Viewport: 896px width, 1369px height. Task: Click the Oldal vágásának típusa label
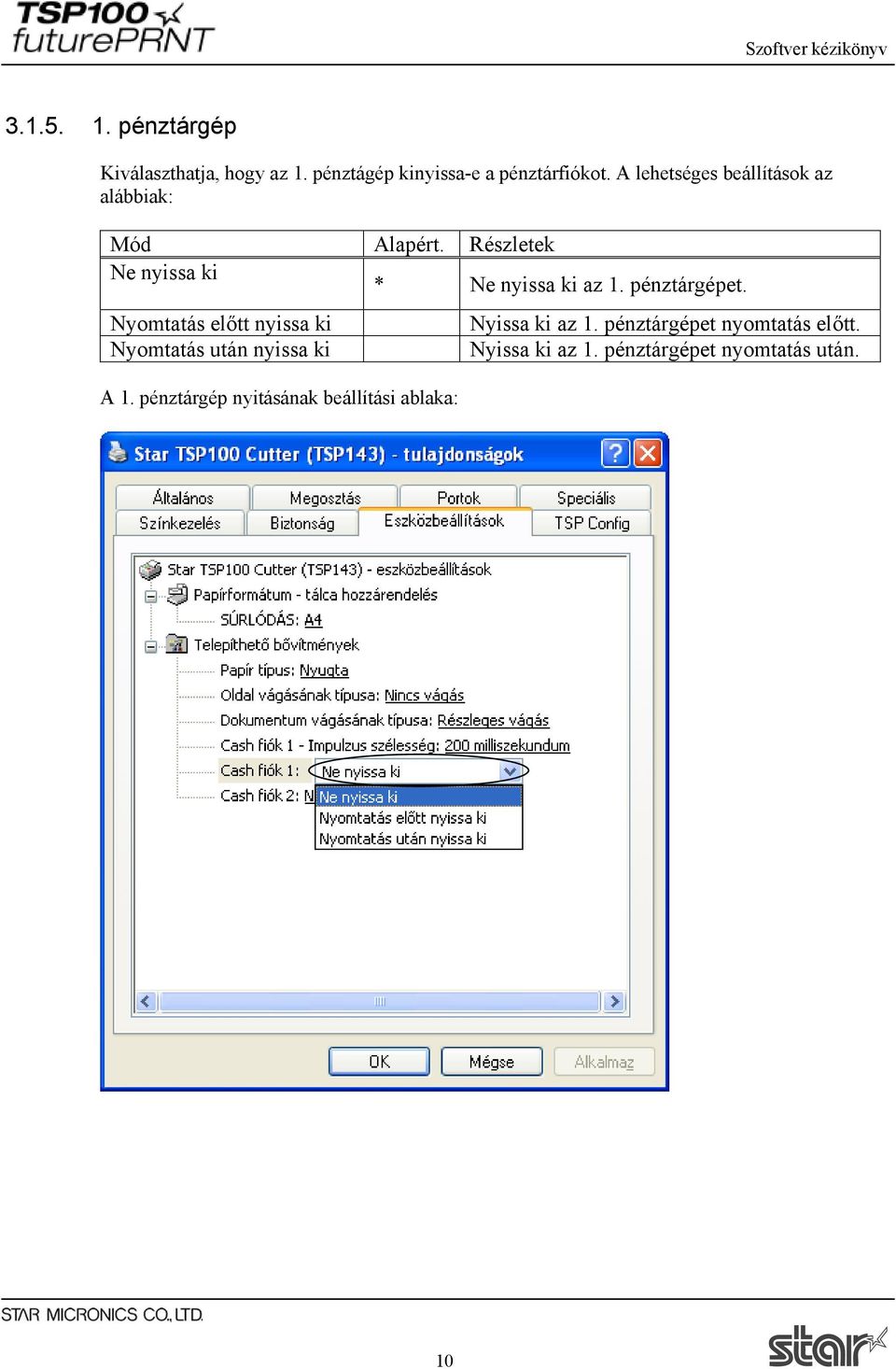pos(300,696)
